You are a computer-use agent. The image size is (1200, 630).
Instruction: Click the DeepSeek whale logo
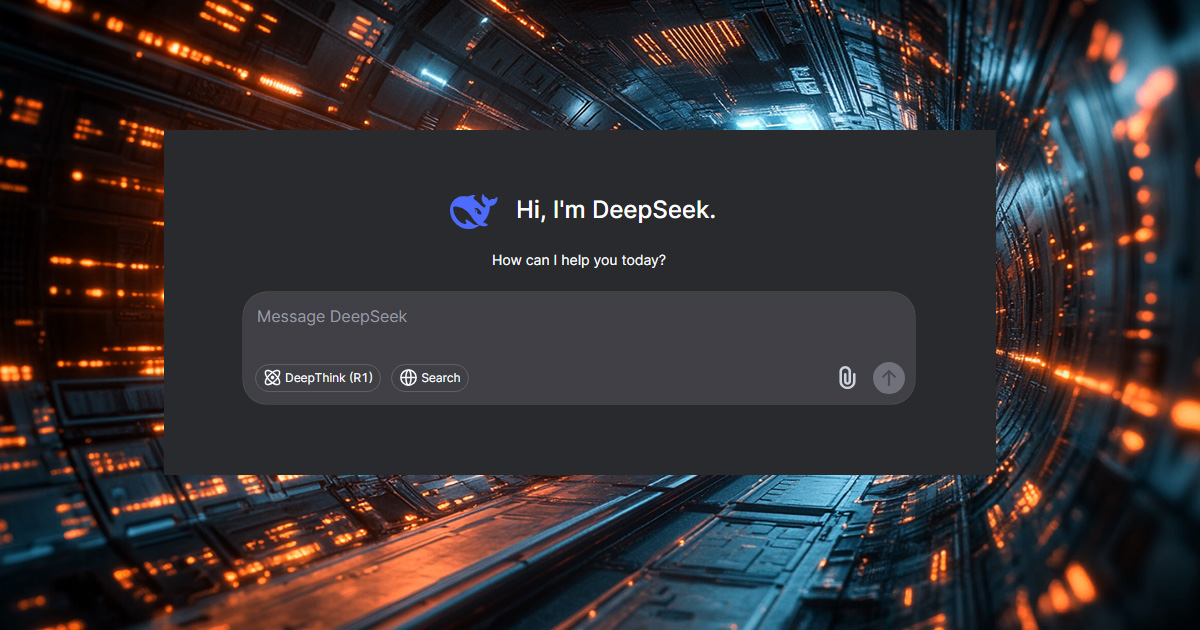click(474, 211)
